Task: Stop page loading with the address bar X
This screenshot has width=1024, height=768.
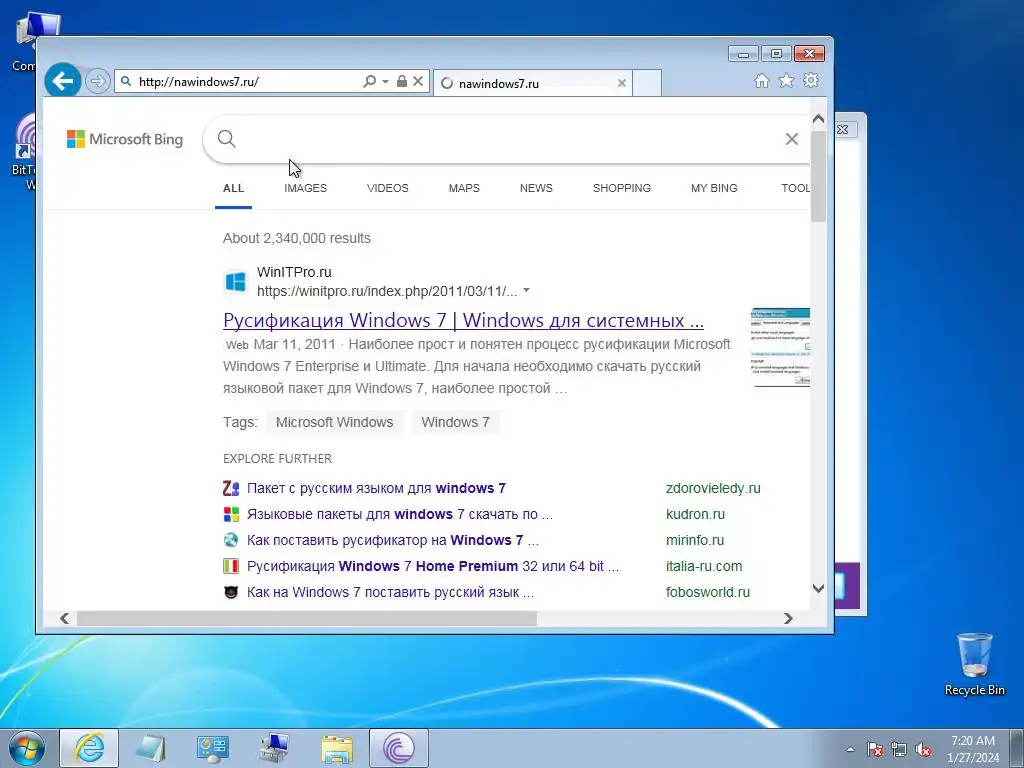Action: click(418, 81)
